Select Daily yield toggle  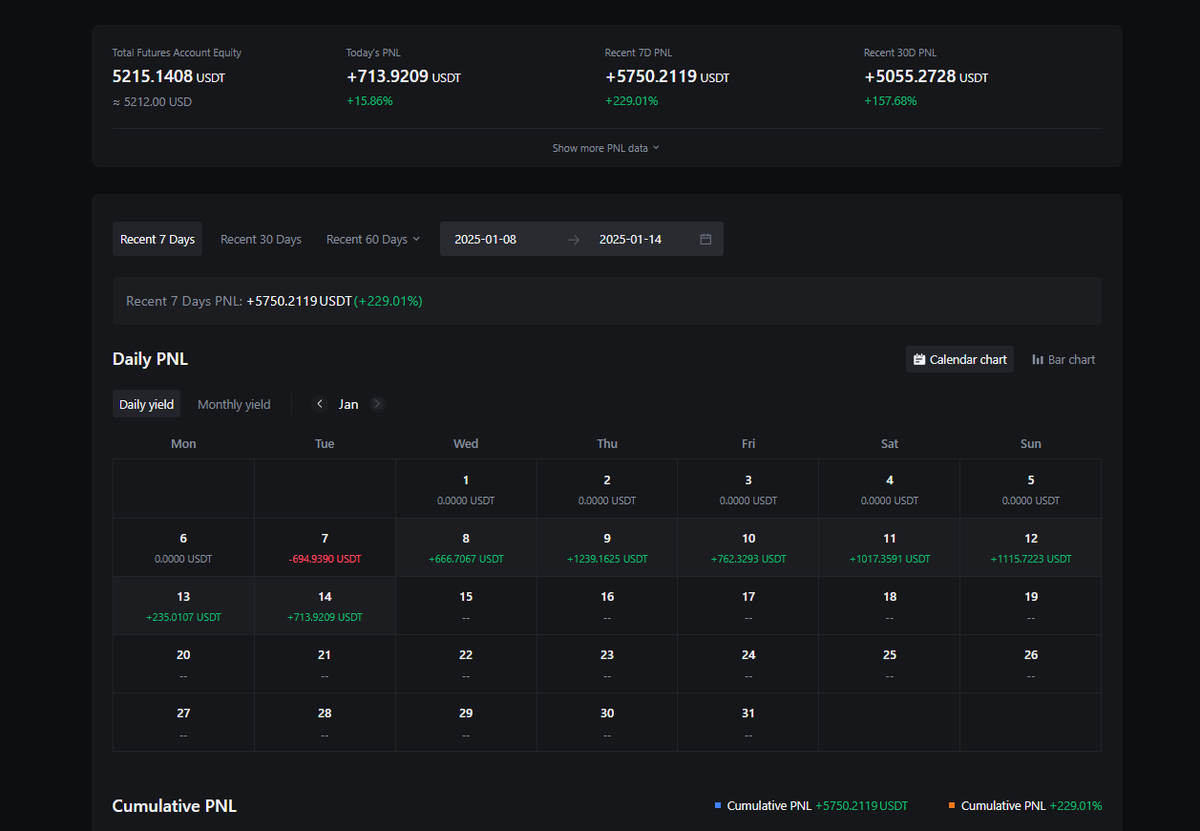(x=146, y=404)
